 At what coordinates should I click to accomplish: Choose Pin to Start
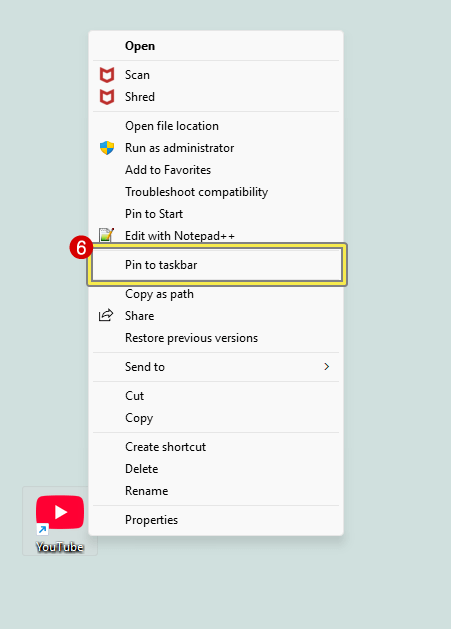pos(216,214)
